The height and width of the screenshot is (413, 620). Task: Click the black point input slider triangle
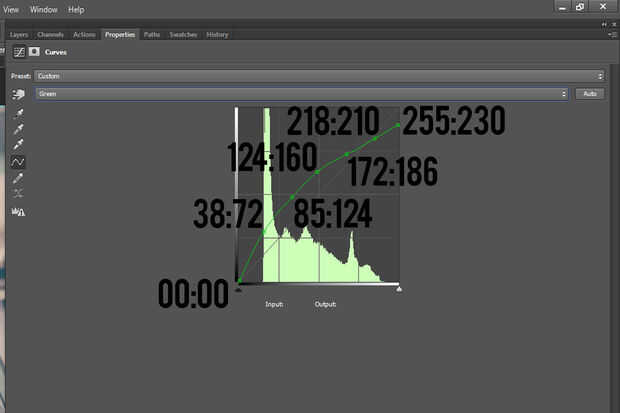point(238,290)
